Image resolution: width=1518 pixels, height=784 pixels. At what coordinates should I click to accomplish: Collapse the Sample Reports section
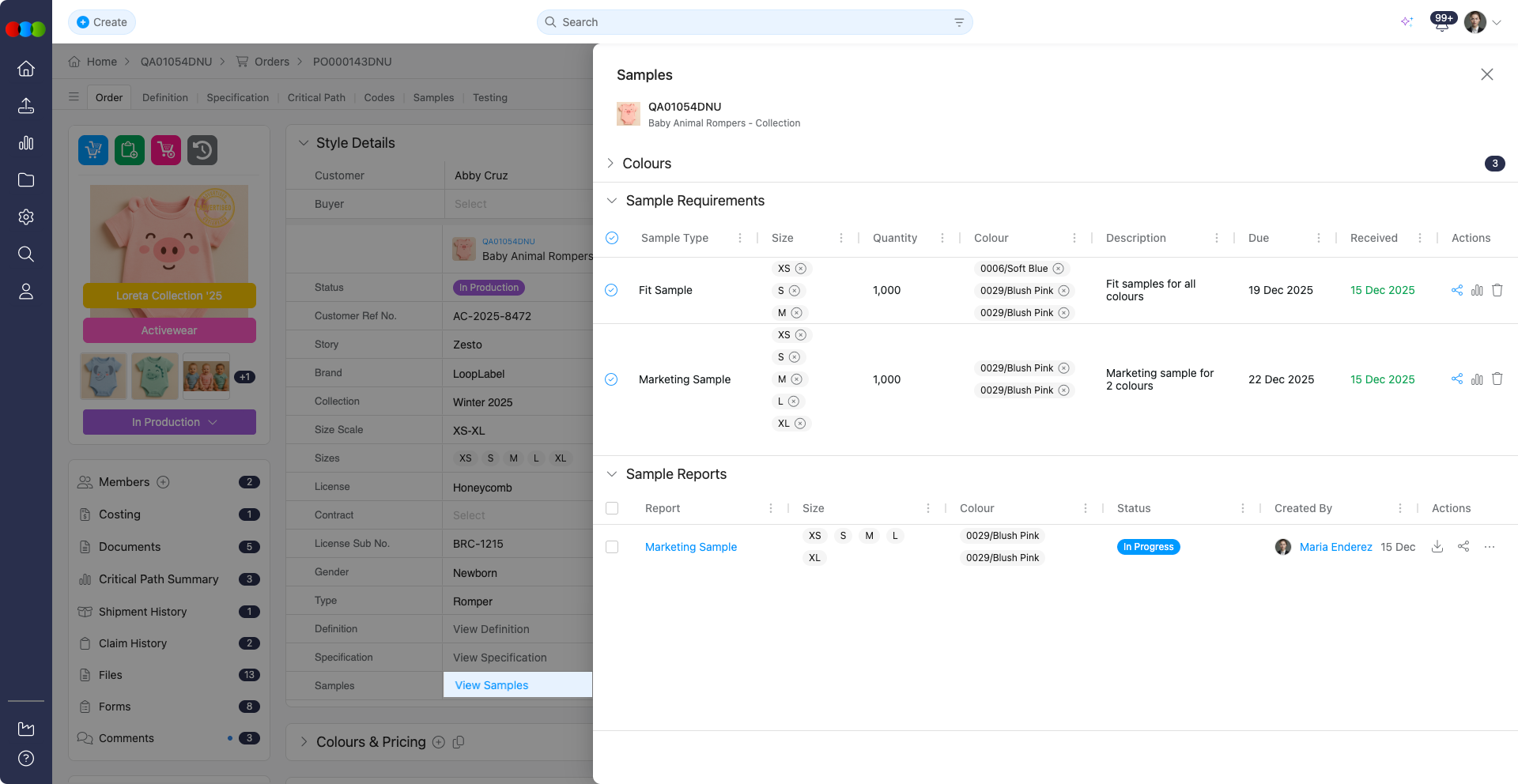tap(611, 474)
